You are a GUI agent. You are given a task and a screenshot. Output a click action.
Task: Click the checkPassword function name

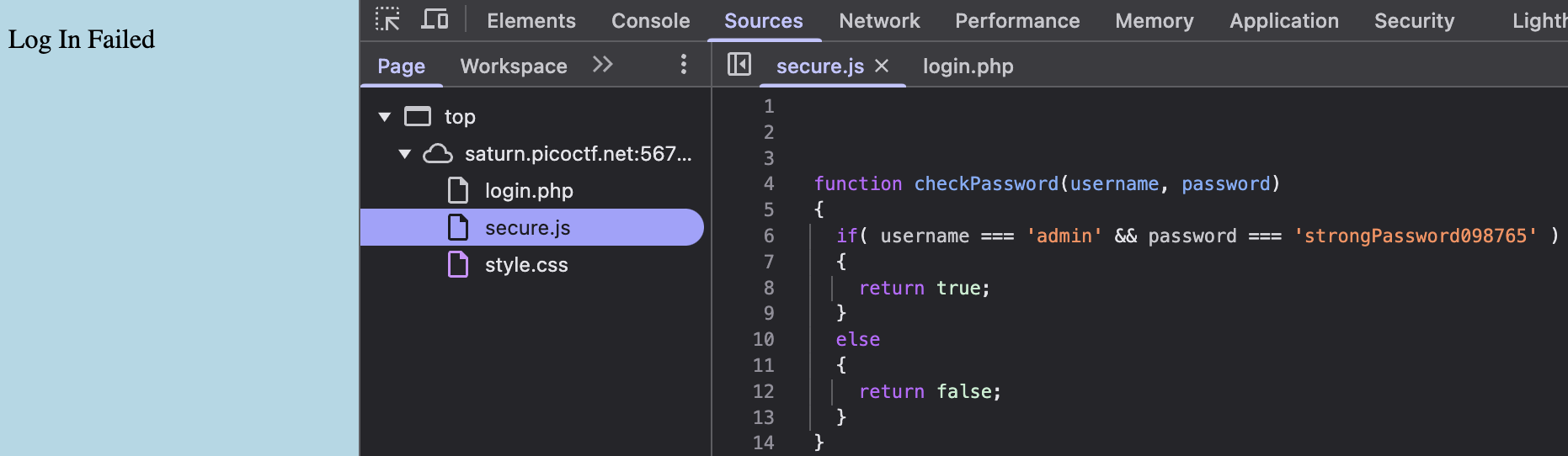tap(986, 184)
